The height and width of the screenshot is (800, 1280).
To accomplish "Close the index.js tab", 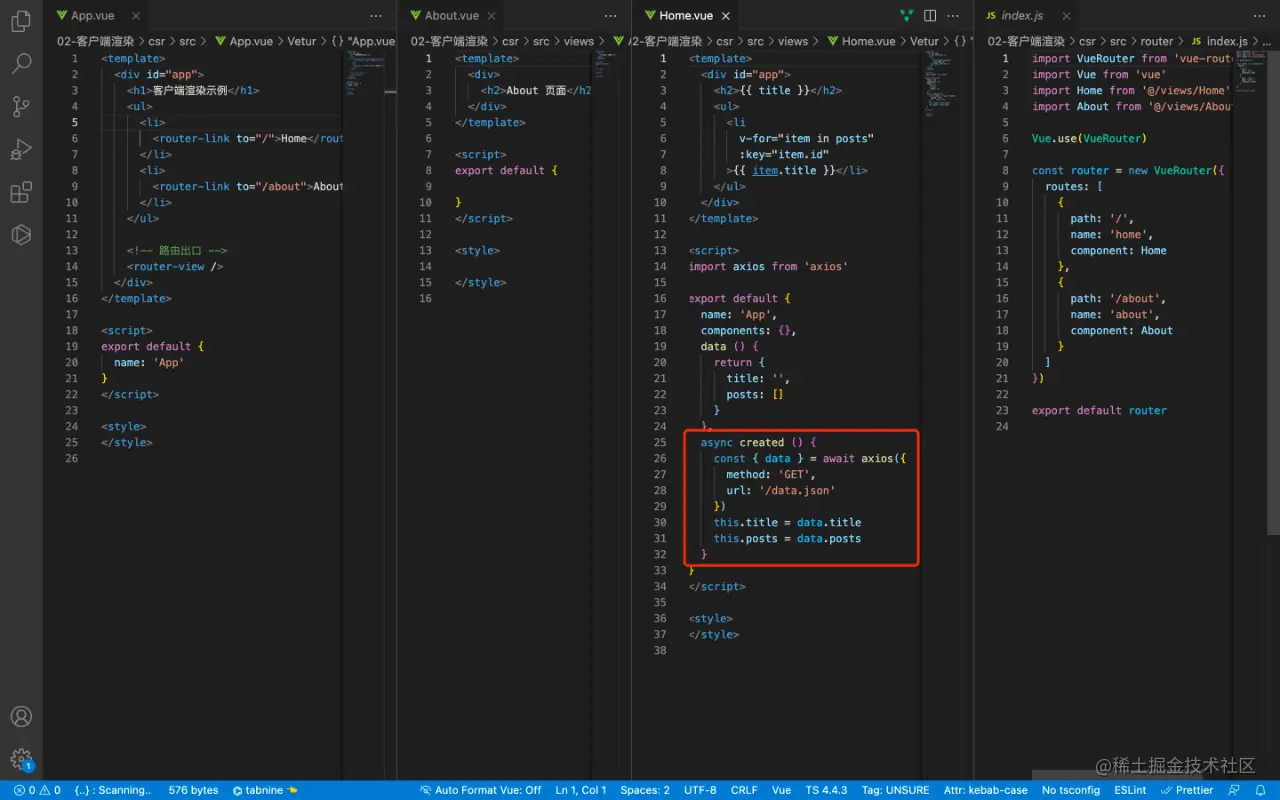I will 1066,16.
